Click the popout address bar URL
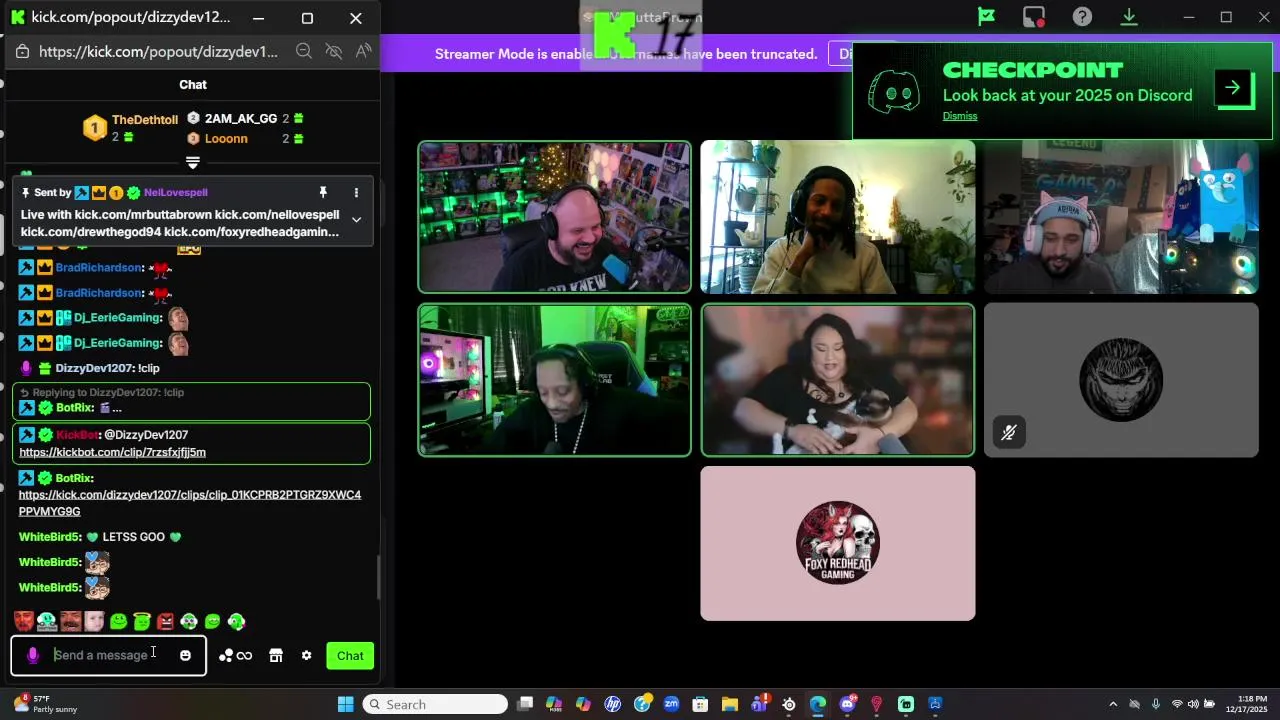Image resolution: width=1280 pixels, height=720 pixels. pyautogui.click(x=158, y=52)
